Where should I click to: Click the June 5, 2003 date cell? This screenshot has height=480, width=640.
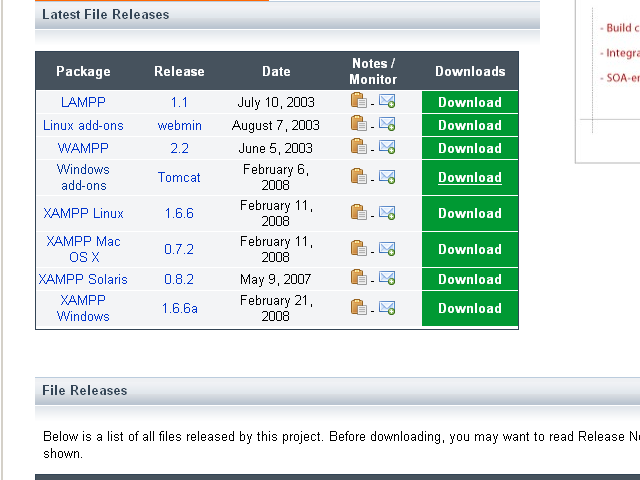click(276, 148)
